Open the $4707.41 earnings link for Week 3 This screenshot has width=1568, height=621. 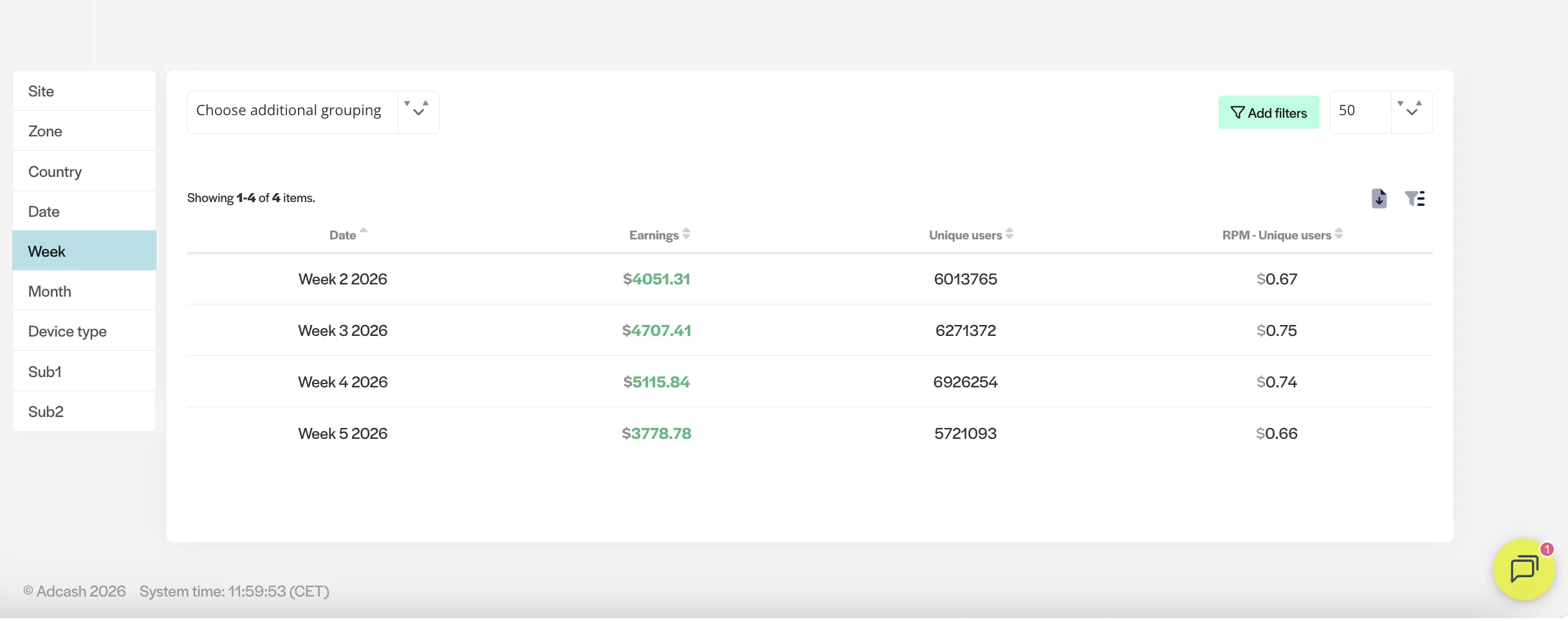[656, 330]
